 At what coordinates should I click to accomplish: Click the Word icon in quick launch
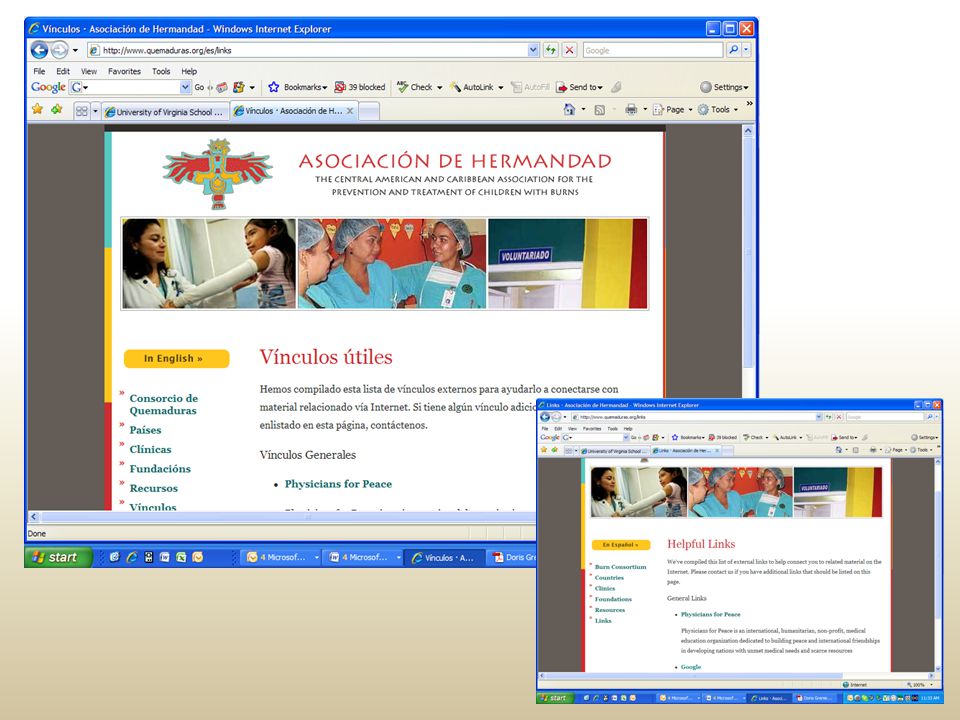(164, 557)
